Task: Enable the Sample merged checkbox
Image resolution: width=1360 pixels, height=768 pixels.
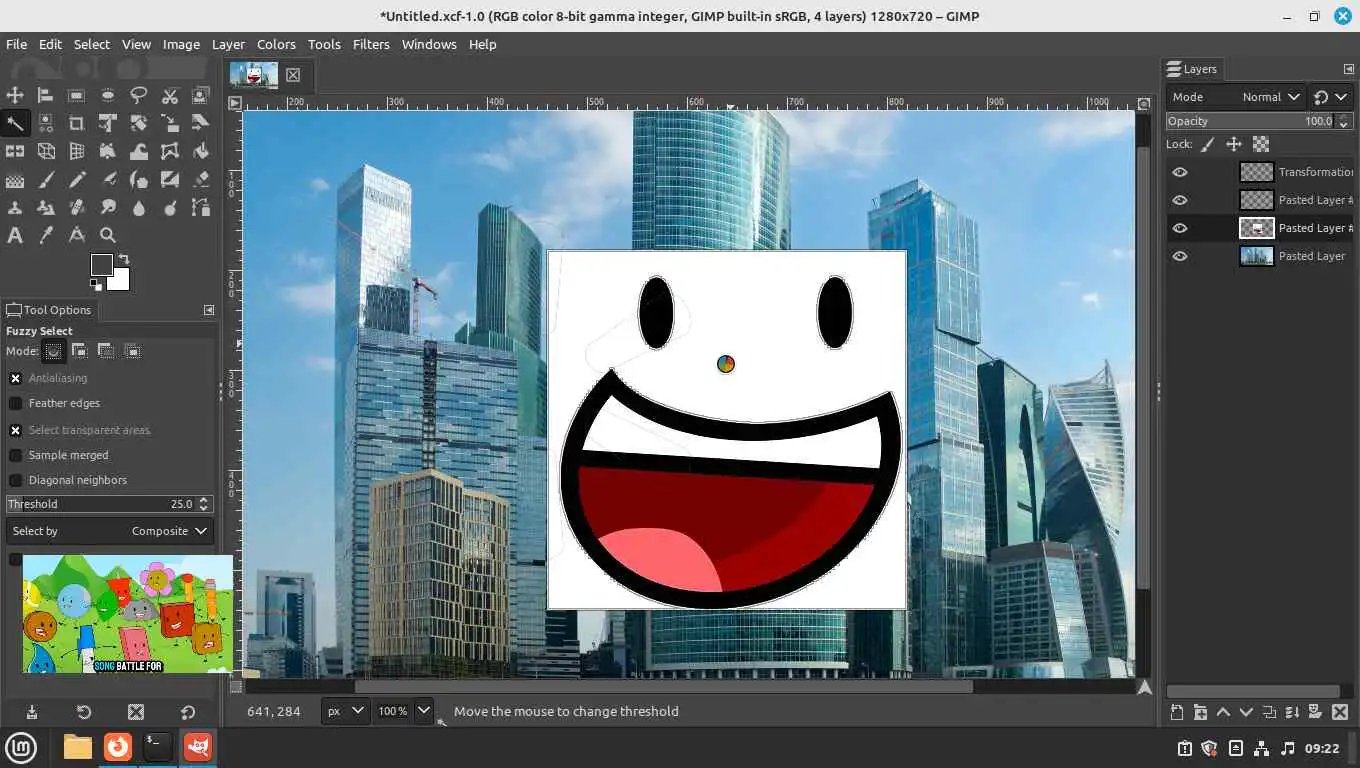Action: coord(15,455)
